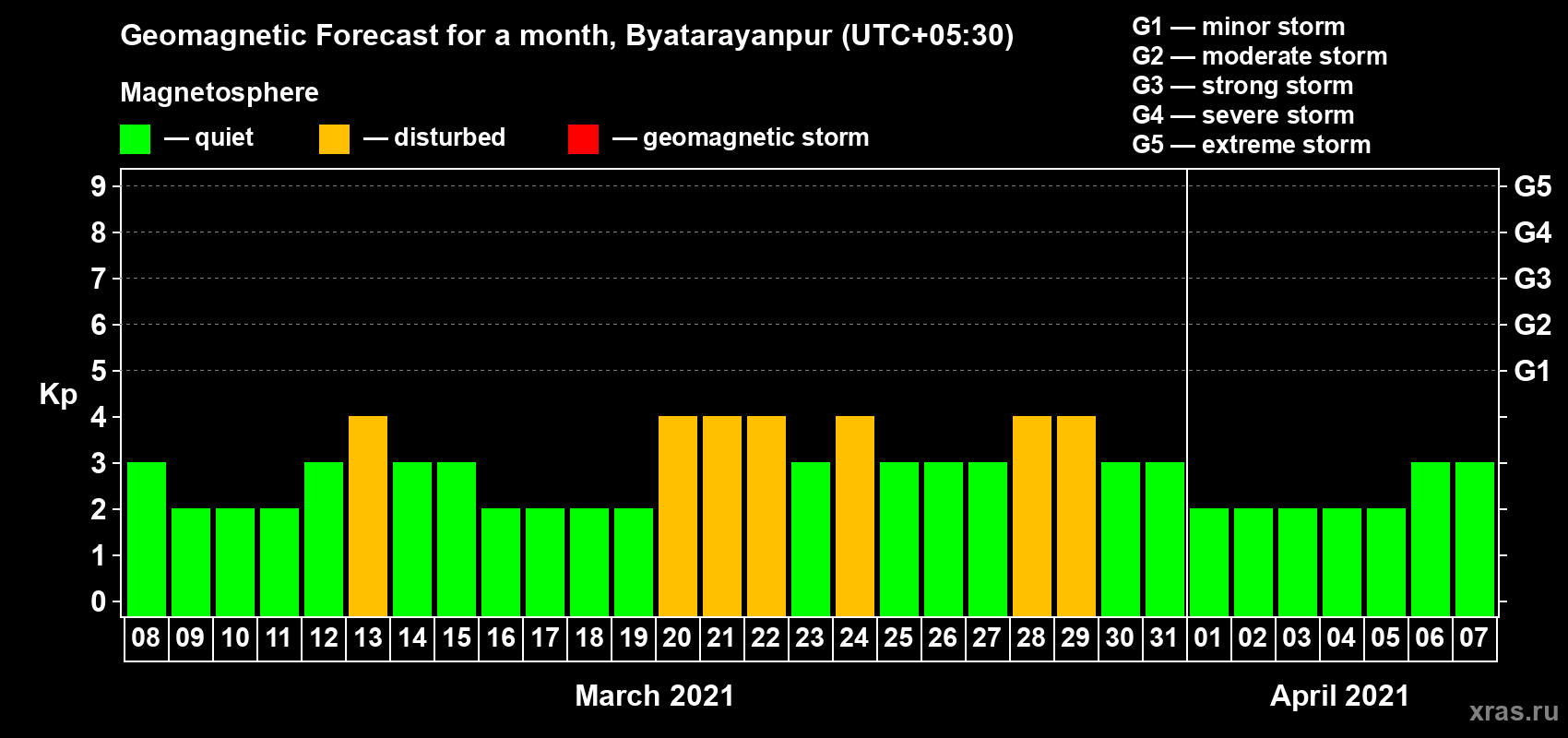Image resolution: width=1568 pixels, height=738 pixels.
Task: Click the April 2021 label
Action: [1340, 696]
